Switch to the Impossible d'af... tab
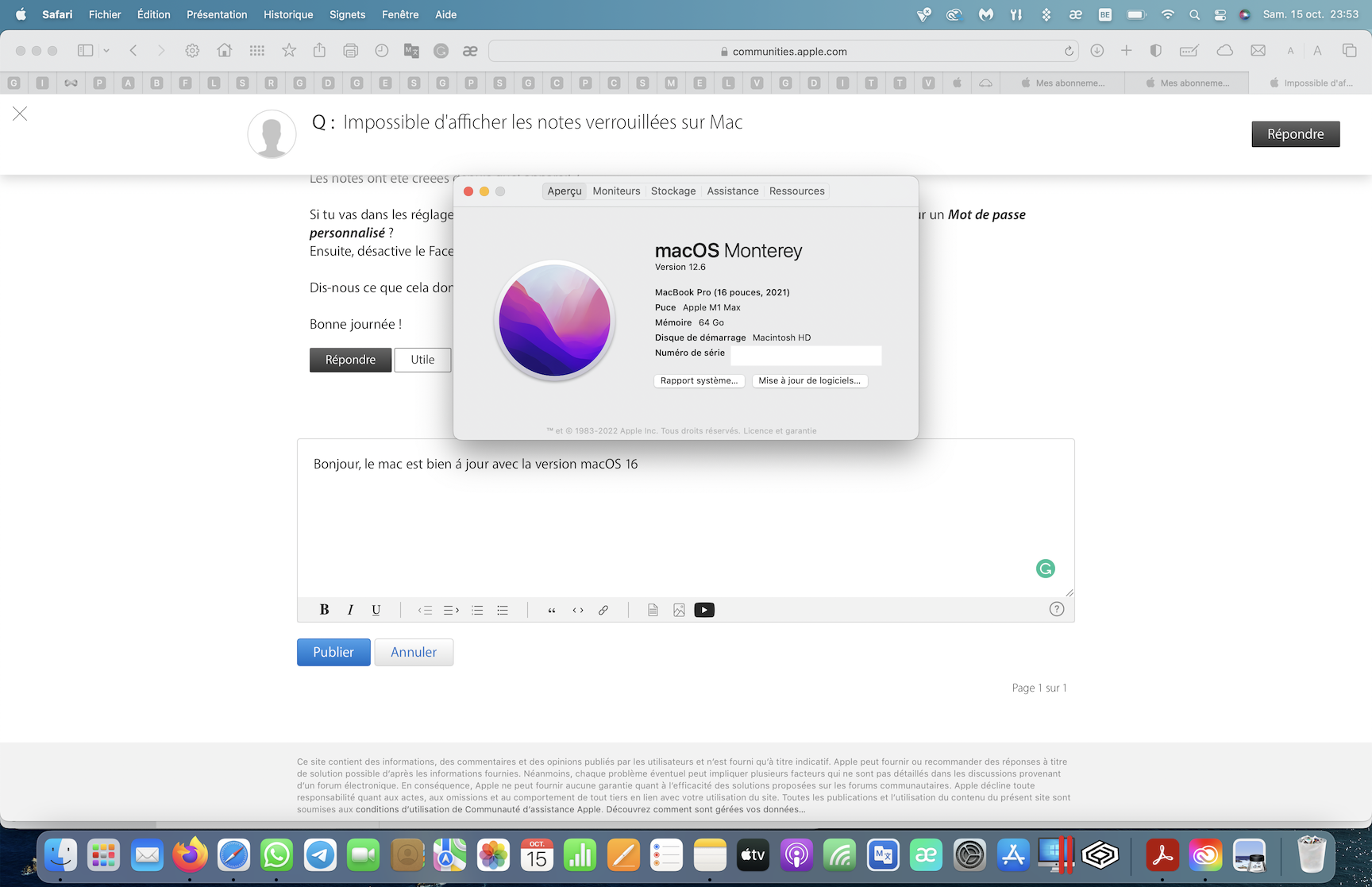 point(1310,83)
